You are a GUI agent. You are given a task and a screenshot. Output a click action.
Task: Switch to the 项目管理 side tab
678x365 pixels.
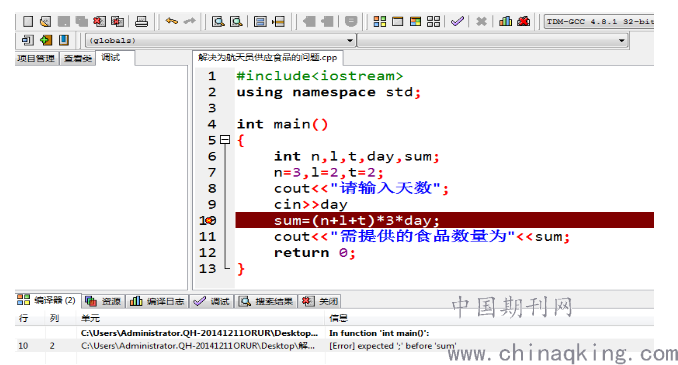pyautogui.click(x=36, y=58)
